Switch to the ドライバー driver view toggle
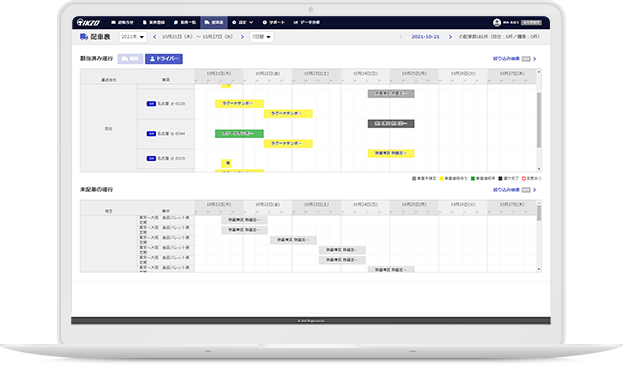Image resolution: width=623 pixels, height=365 pixels. click(164, 59)
